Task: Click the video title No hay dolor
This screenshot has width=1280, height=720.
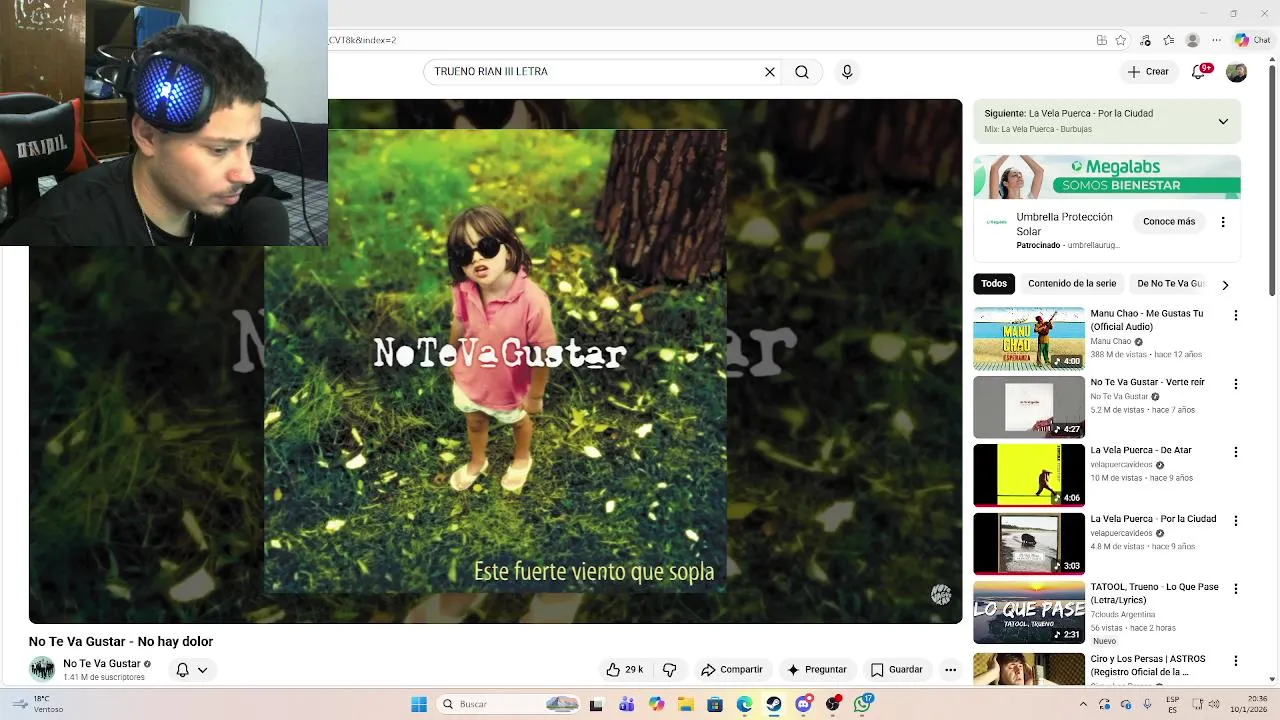Action: tap(121, 642)
